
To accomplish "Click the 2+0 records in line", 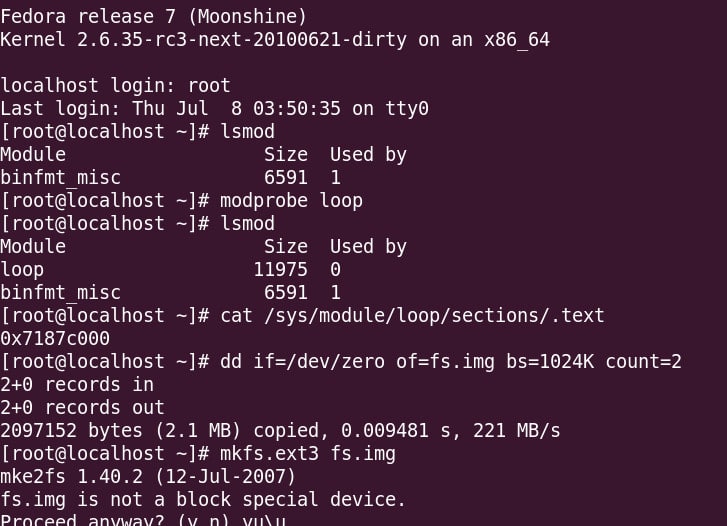I will 77,385.
